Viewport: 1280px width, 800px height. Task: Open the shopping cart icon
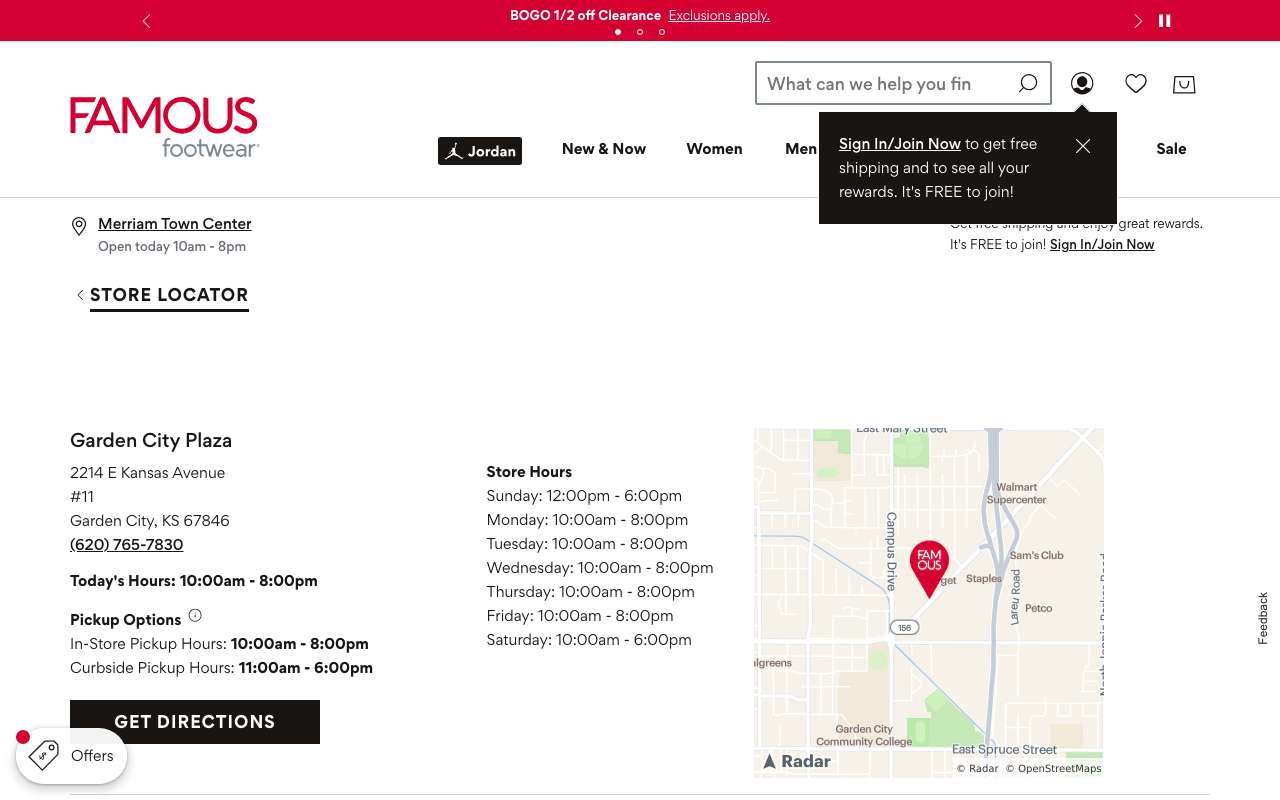1184,84
